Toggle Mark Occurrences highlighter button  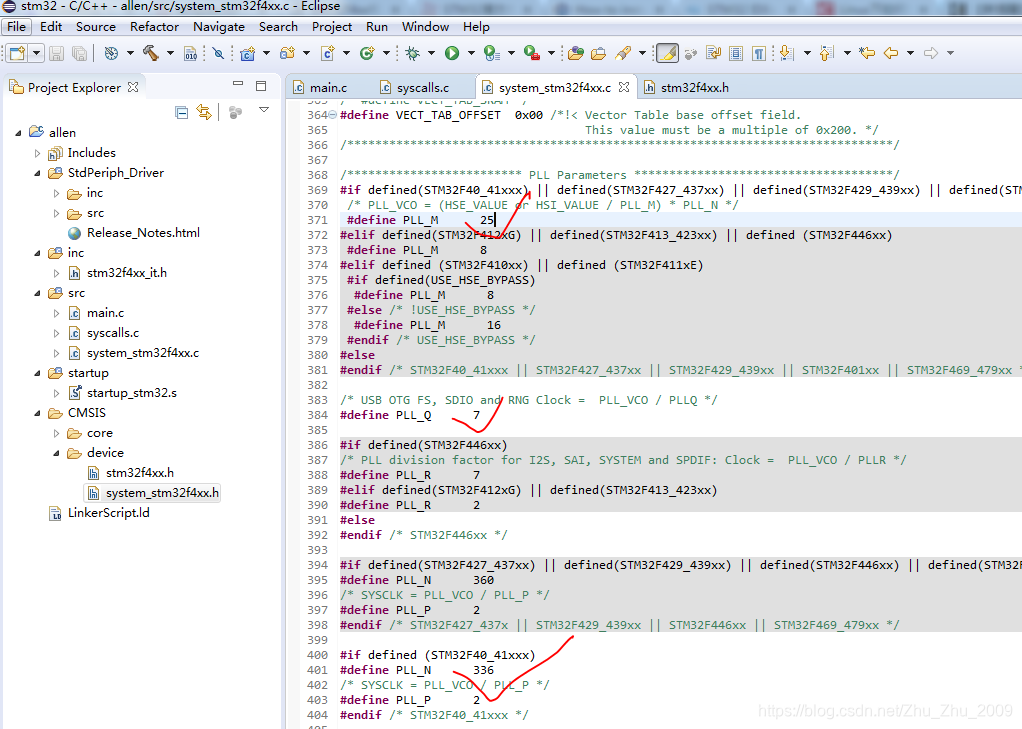(x=667, y=53)
